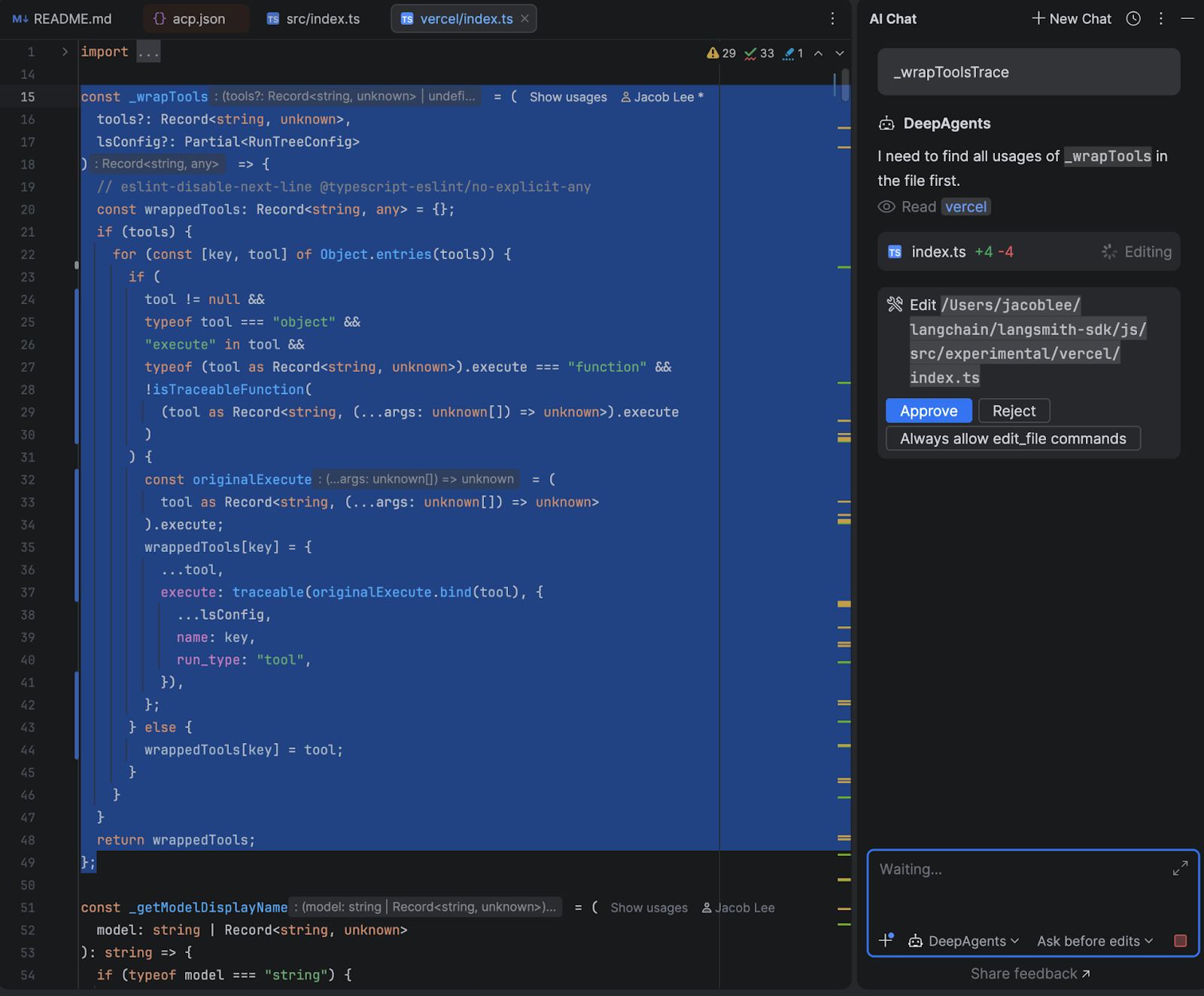1204x996 pixels.
Task: Open the DeepAgents agent dropdown
Action: [965, 941]
